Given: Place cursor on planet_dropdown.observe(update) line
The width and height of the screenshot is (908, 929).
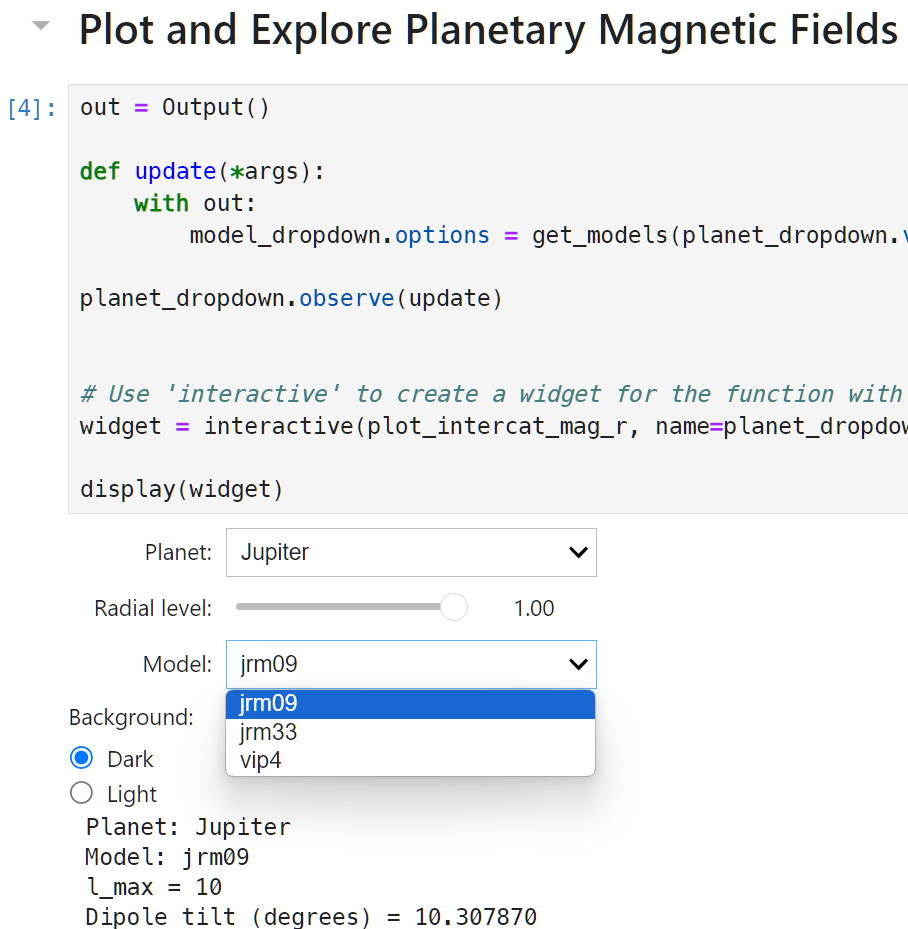Looking at the screenshot, I should click(x=291, y=298).
